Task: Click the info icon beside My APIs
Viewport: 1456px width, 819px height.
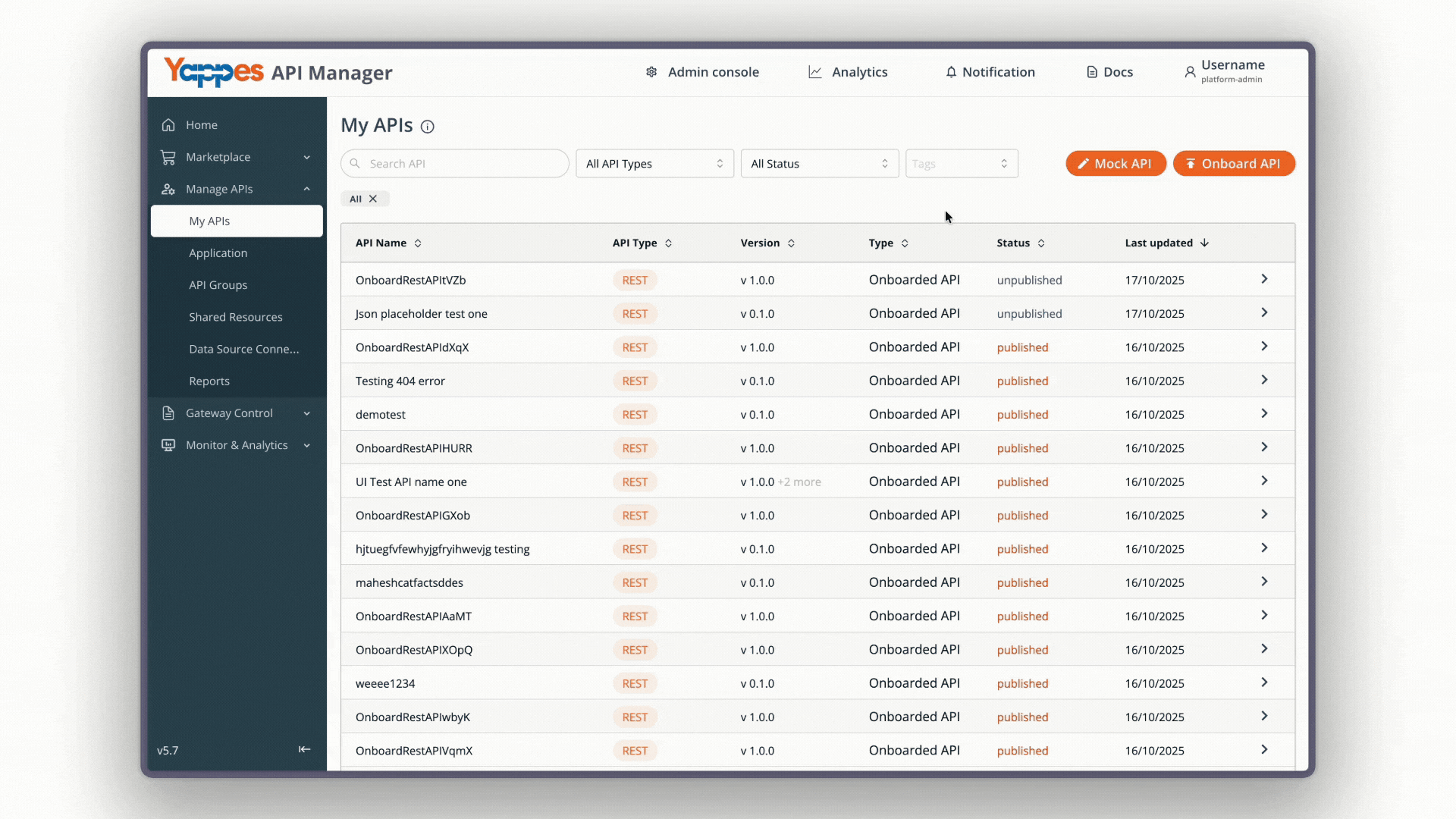Action: pos(428,127)
